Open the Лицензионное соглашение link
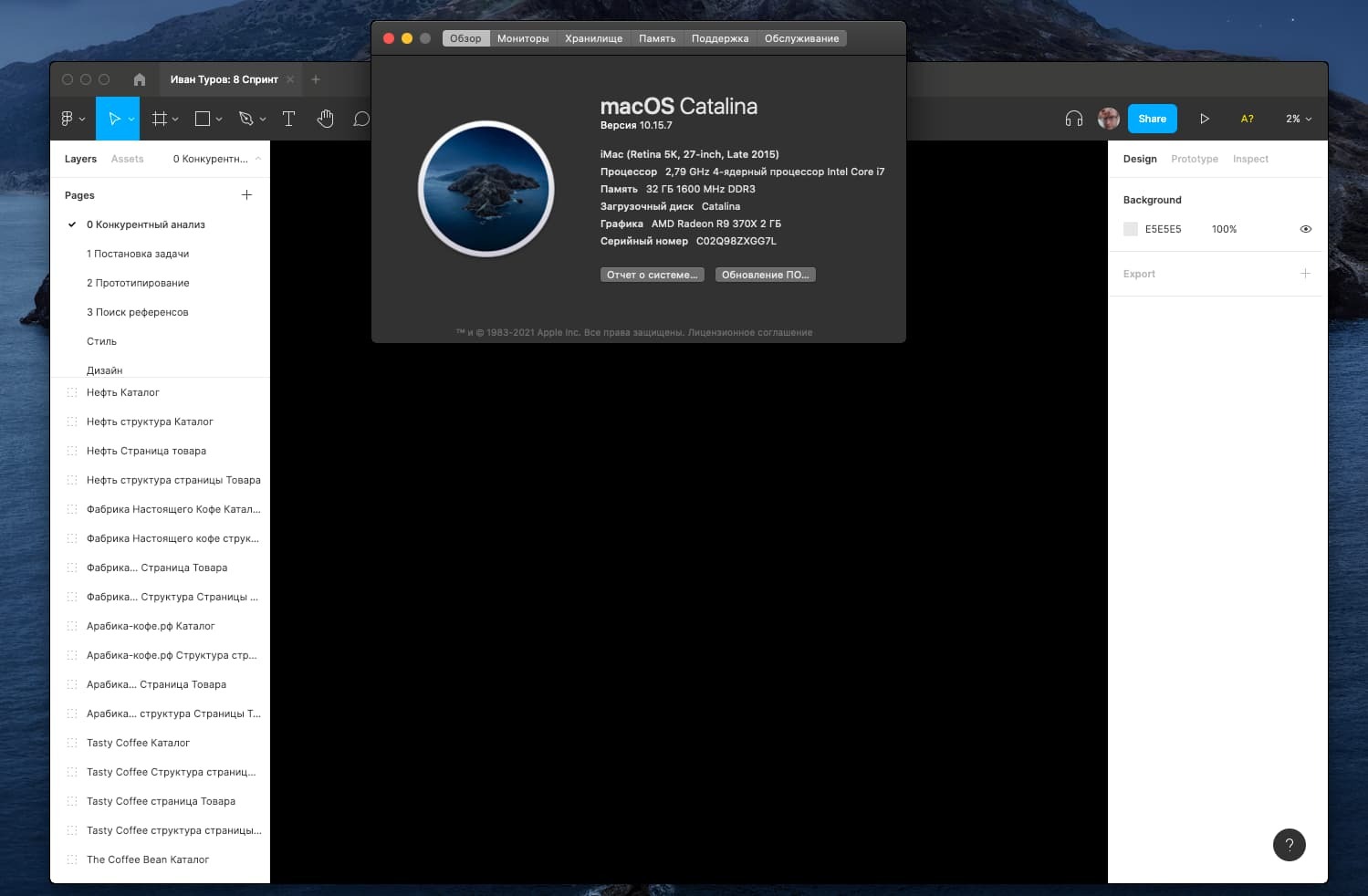The height and width of the screenshot is (896, 1368). [750, 332]
